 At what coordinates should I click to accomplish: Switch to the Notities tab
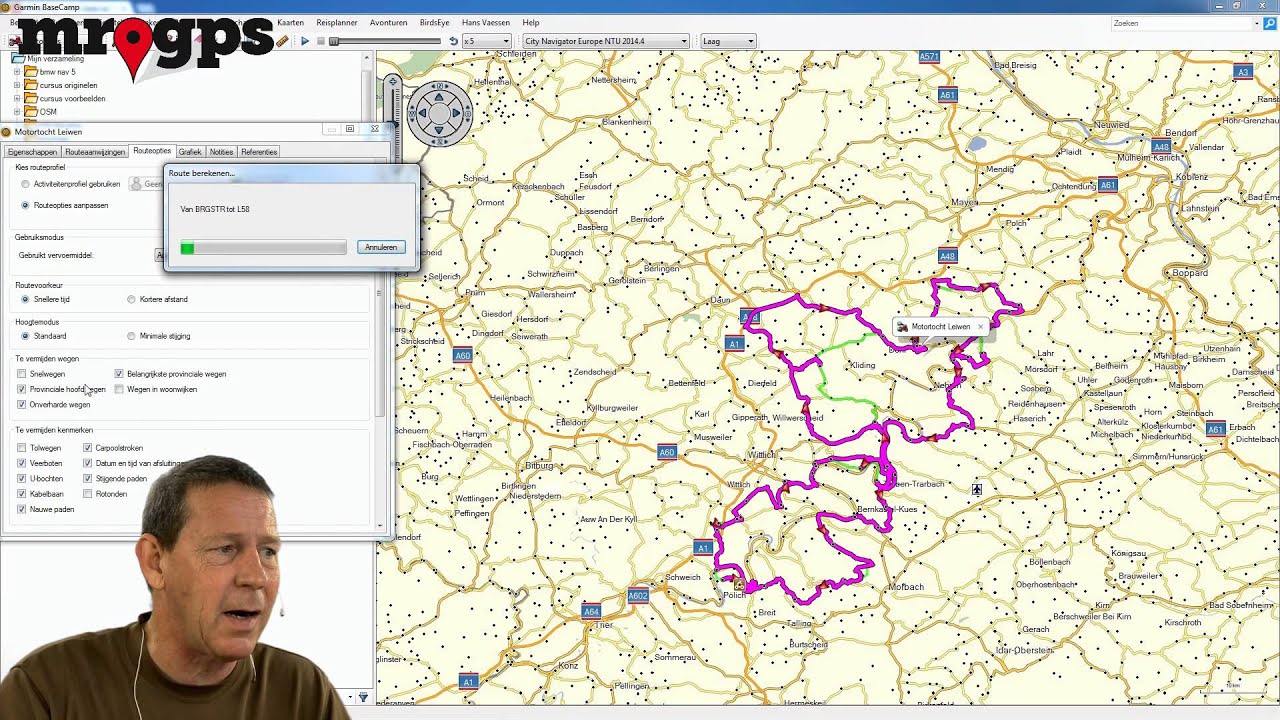[221, 152]
